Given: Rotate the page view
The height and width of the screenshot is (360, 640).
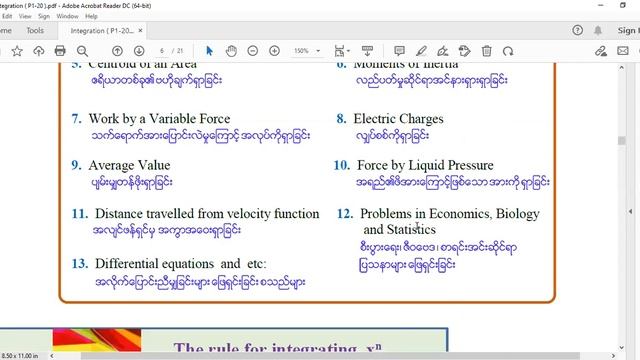Looking at the screenshot, I should (508, 51).
